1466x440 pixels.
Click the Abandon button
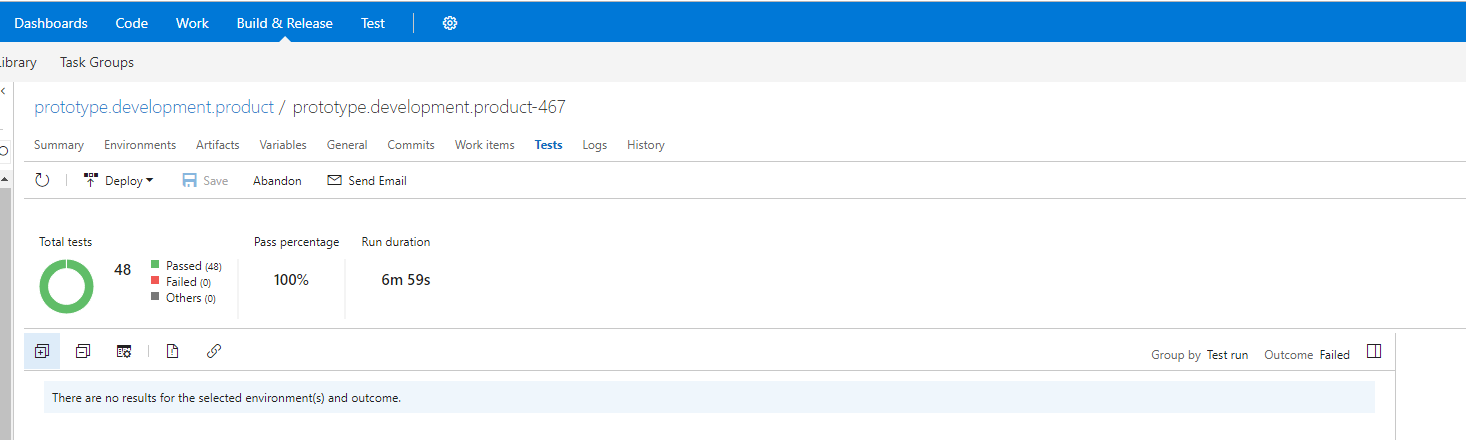(277, 181)
